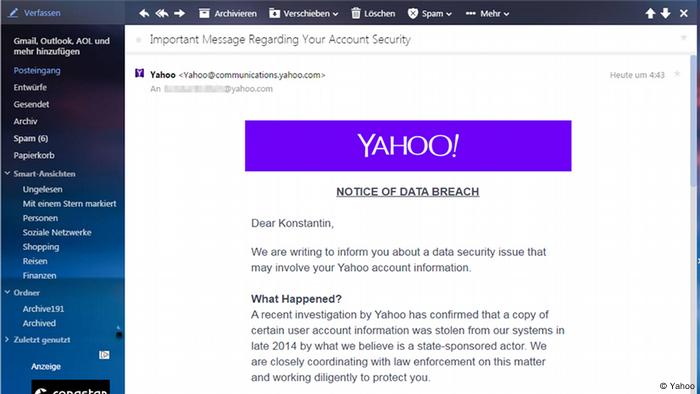Go to previous message with up arrow
Viewport: 700px width, 394px height.
click(650, 13)
